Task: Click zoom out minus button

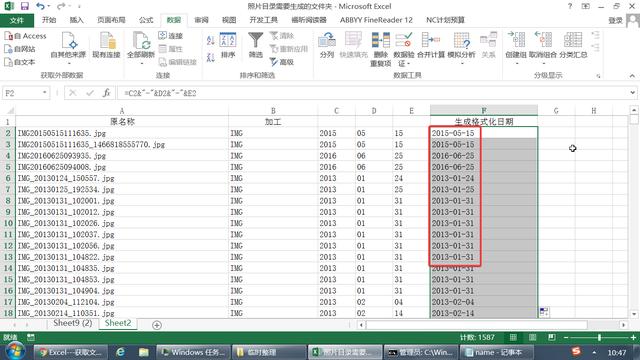Action: coord(566,338)
